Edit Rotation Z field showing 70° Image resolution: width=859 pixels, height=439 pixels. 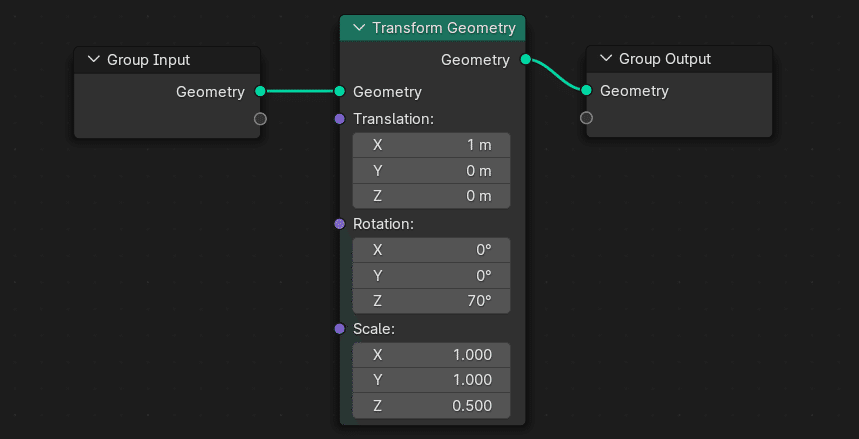(x=431, y=301)
